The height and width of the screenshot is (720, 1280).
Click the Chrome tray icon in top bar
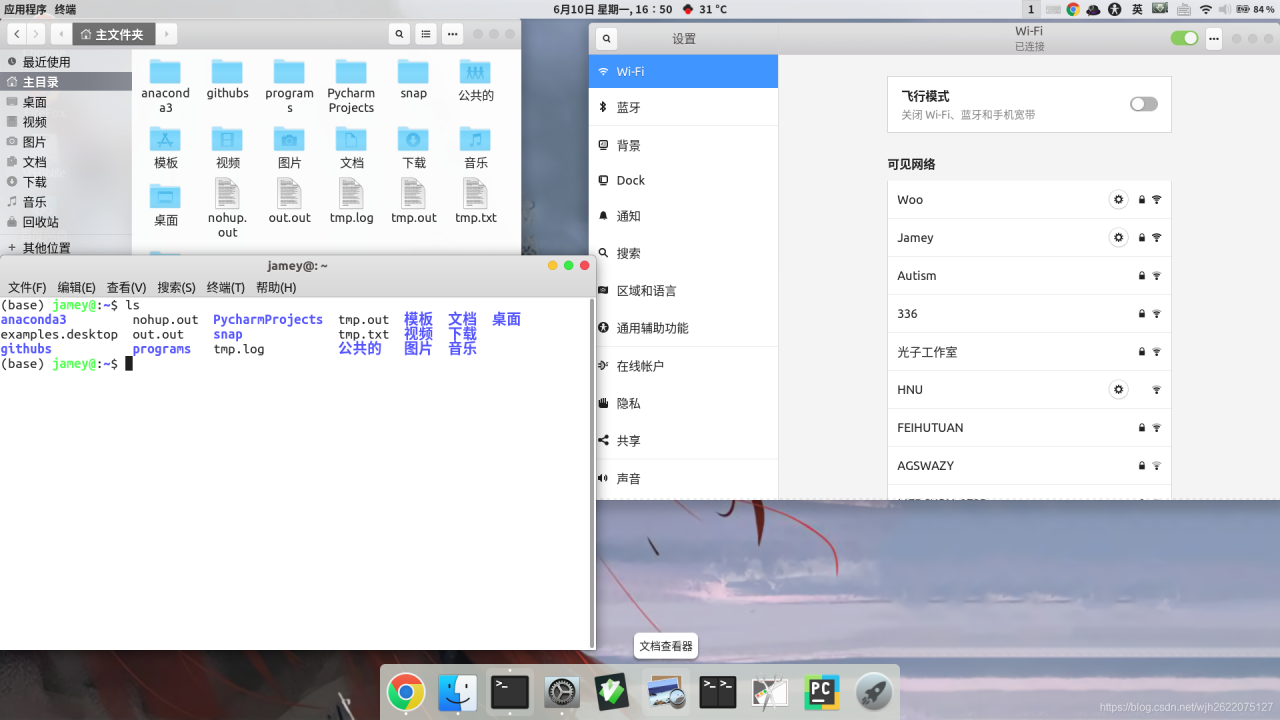[x=1073, y=9]
